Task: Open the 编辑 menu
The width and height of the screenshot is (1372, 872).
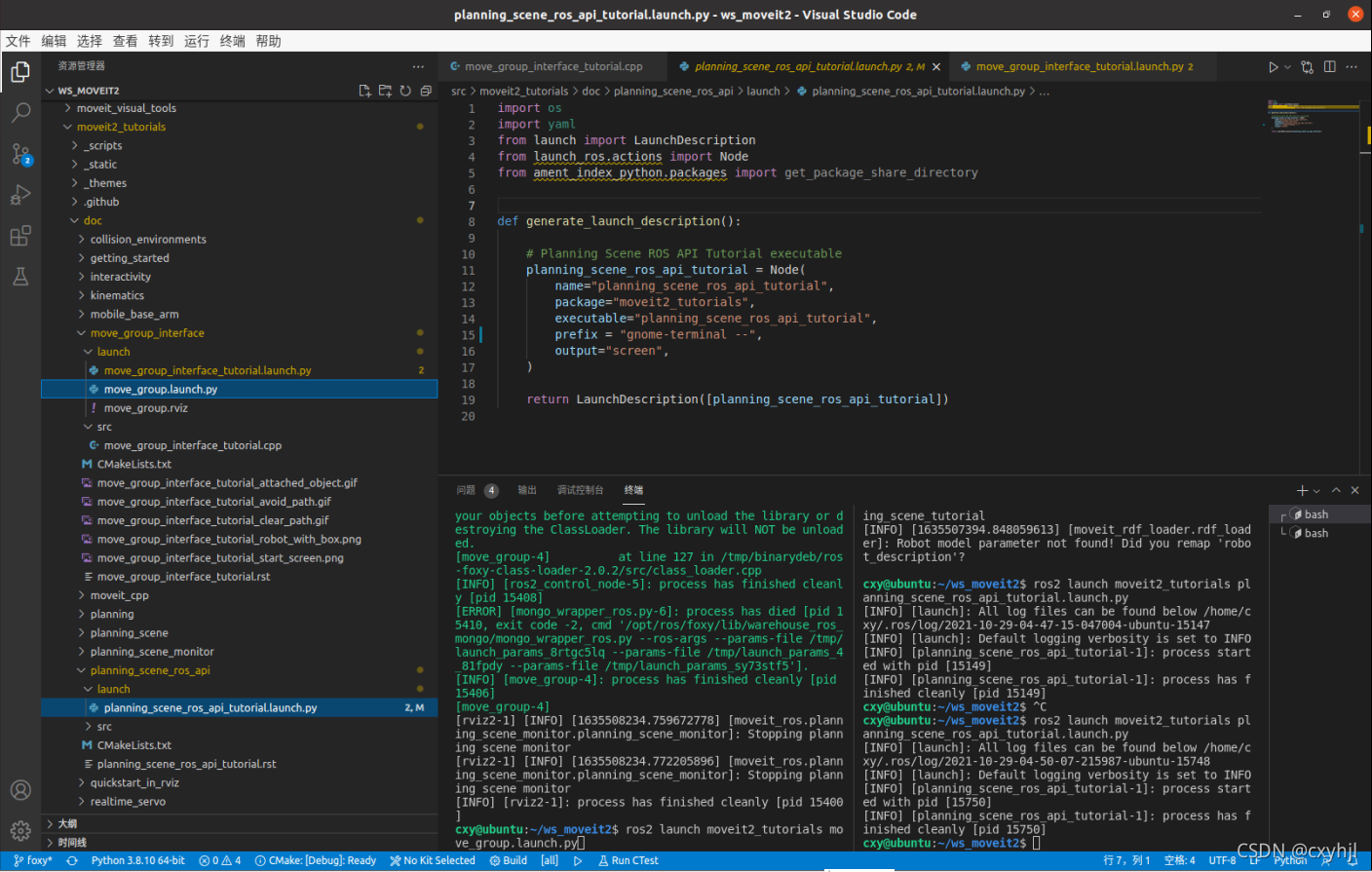Action: (x=54, y=41)
